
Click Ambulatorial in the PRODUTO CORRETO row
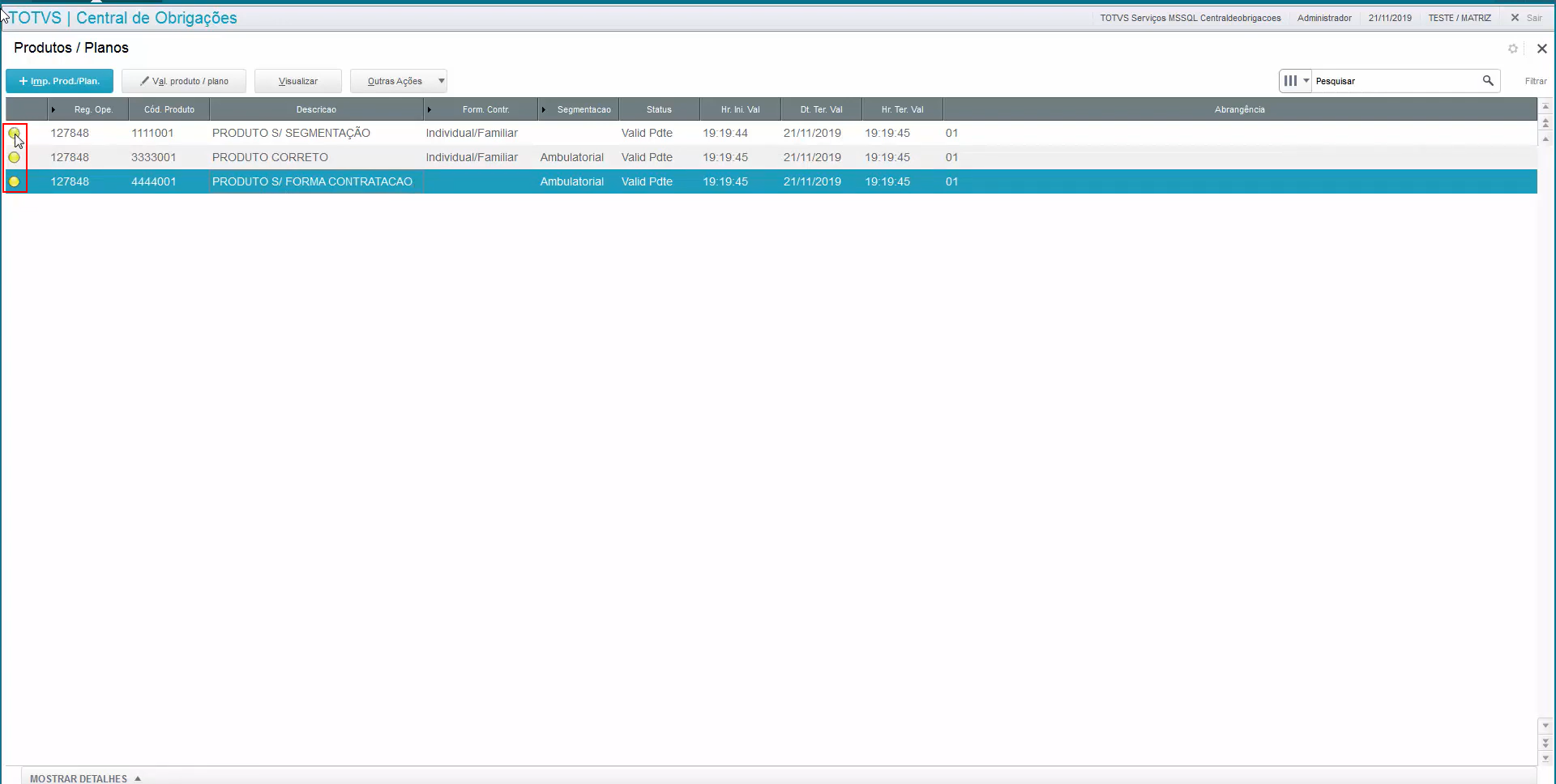tap(572, 157)
